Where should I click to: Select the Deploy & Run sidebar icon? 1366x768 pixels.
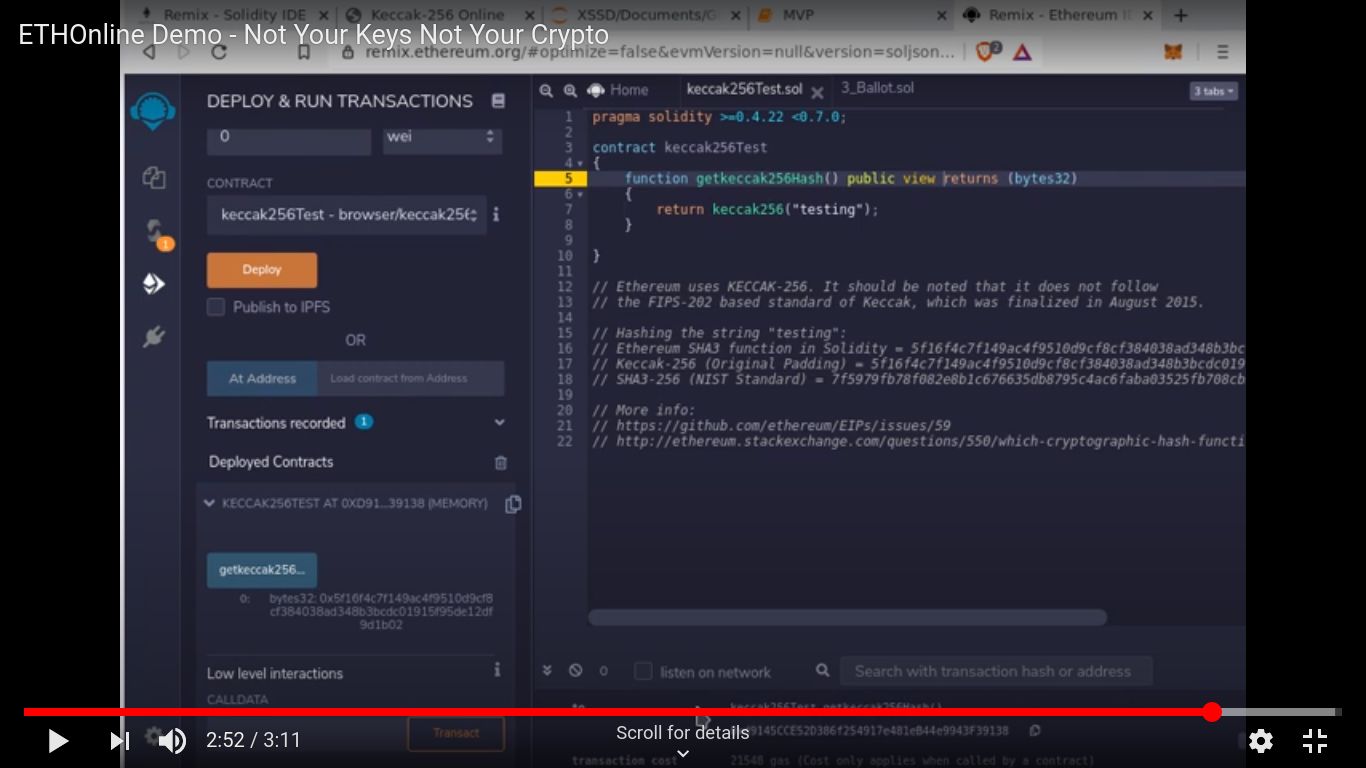point(153,284)
